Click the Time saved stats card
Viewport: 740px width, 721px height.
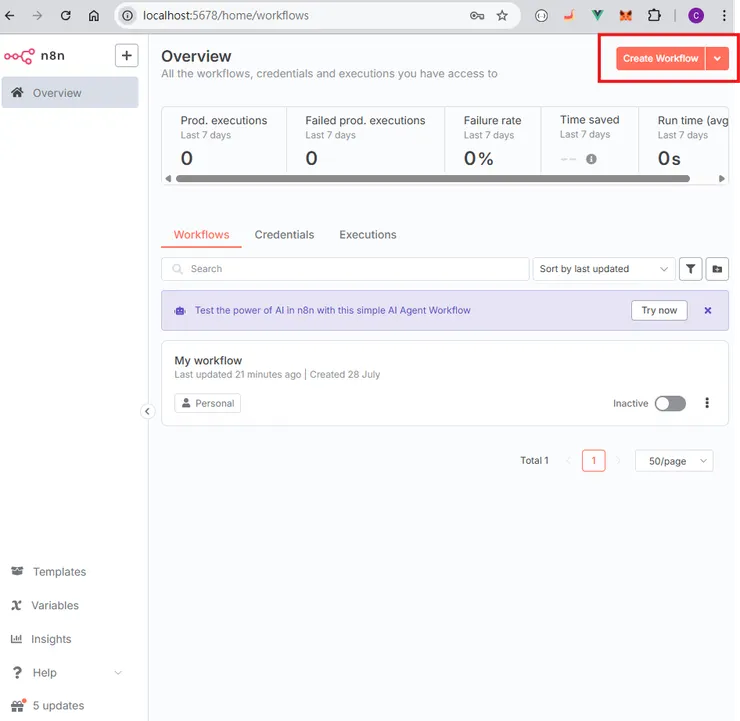590,140
